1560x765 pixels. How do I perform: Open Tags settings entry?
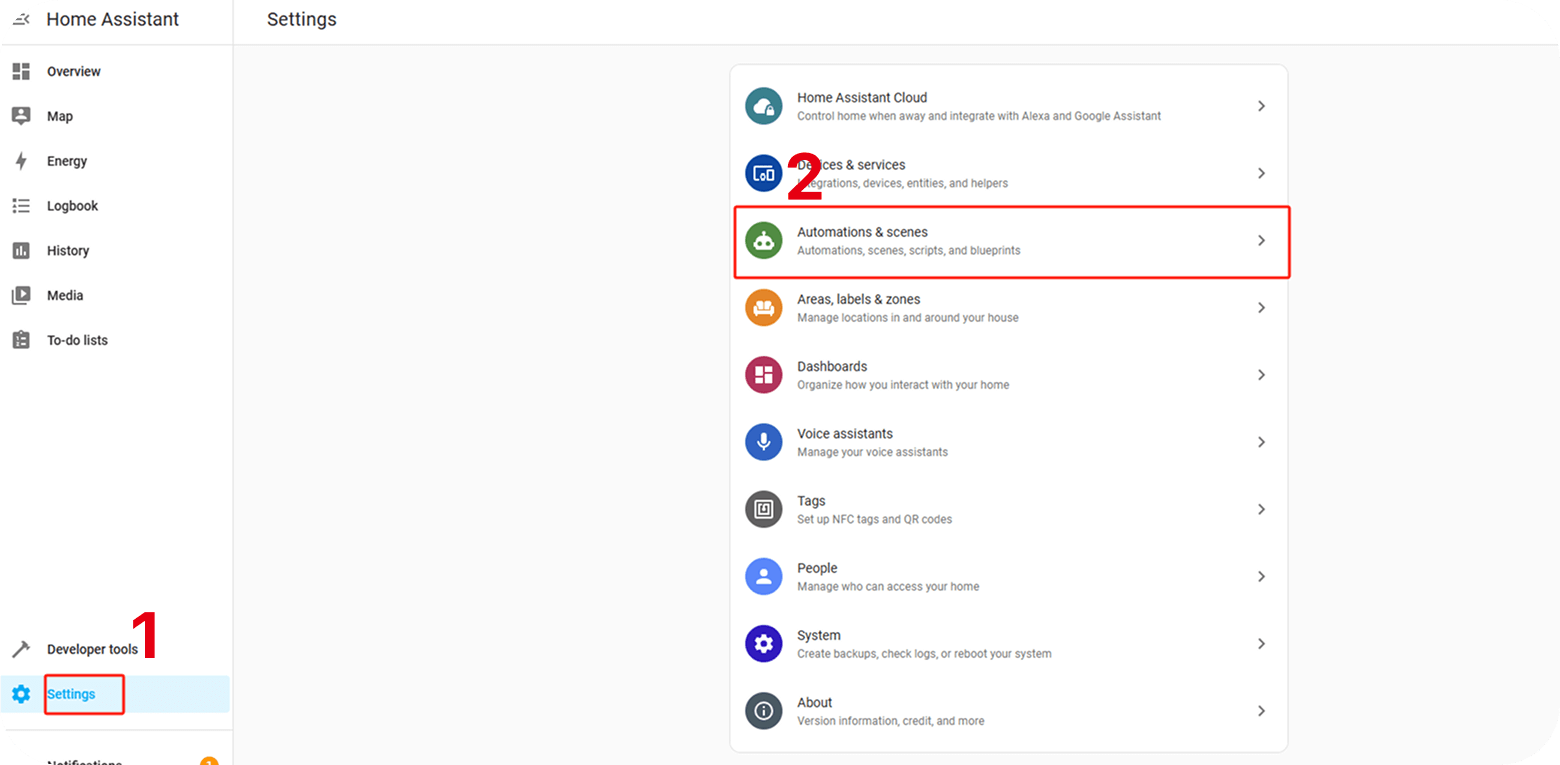[1009, 509]
